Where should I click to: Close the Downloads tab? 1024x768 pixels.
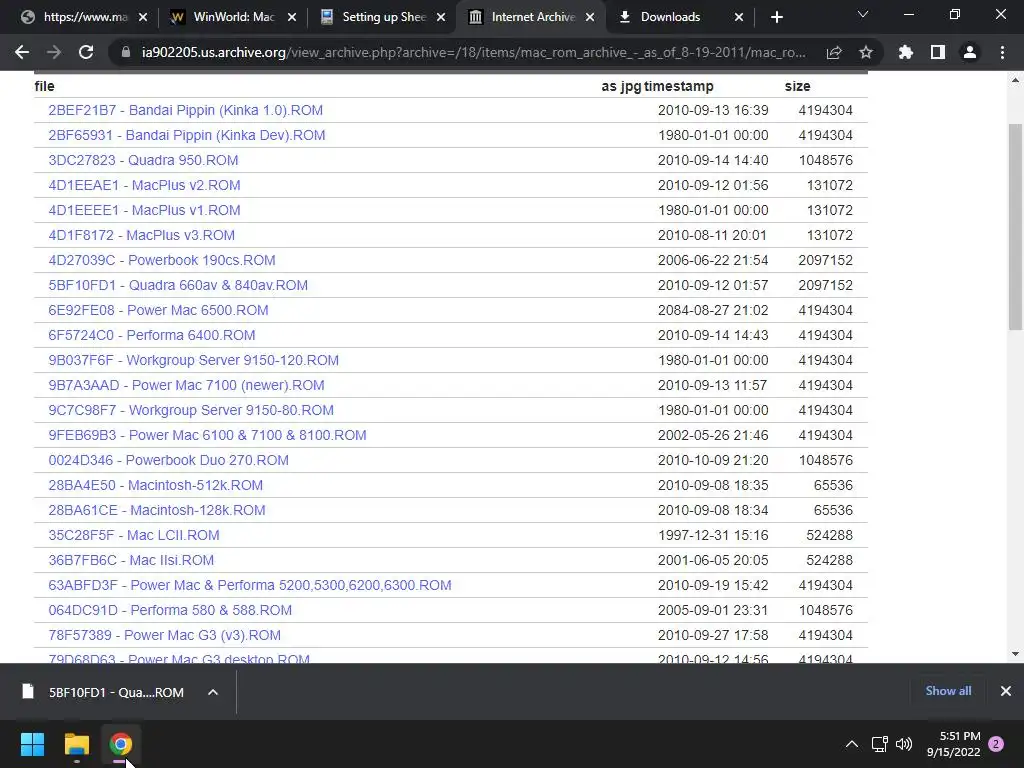[739, 17]
